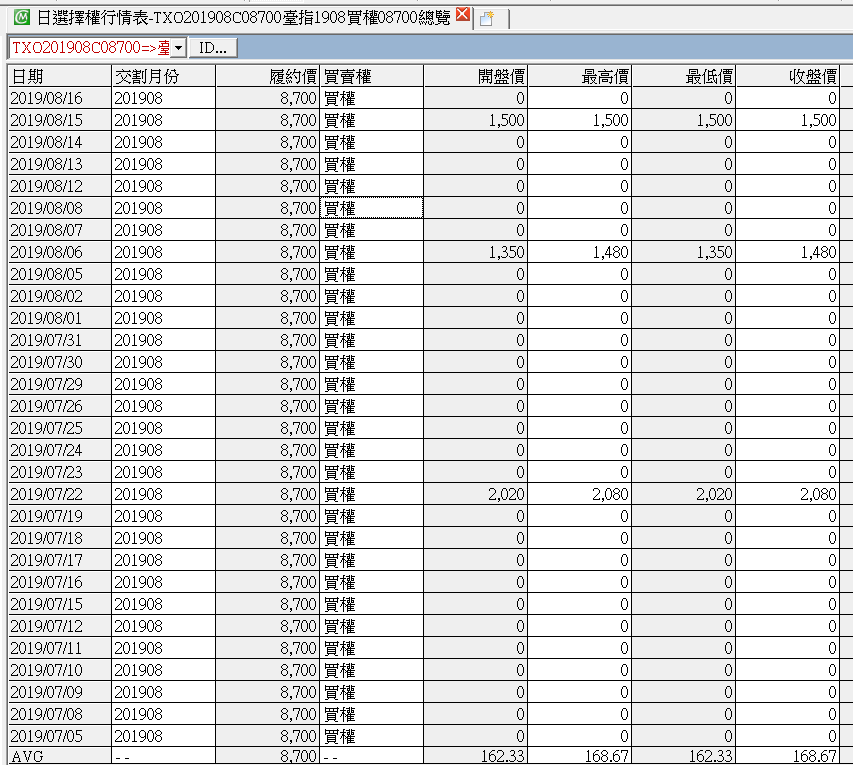
Task: Select the 2019/08/15 date cell
Action: [59, 120]
